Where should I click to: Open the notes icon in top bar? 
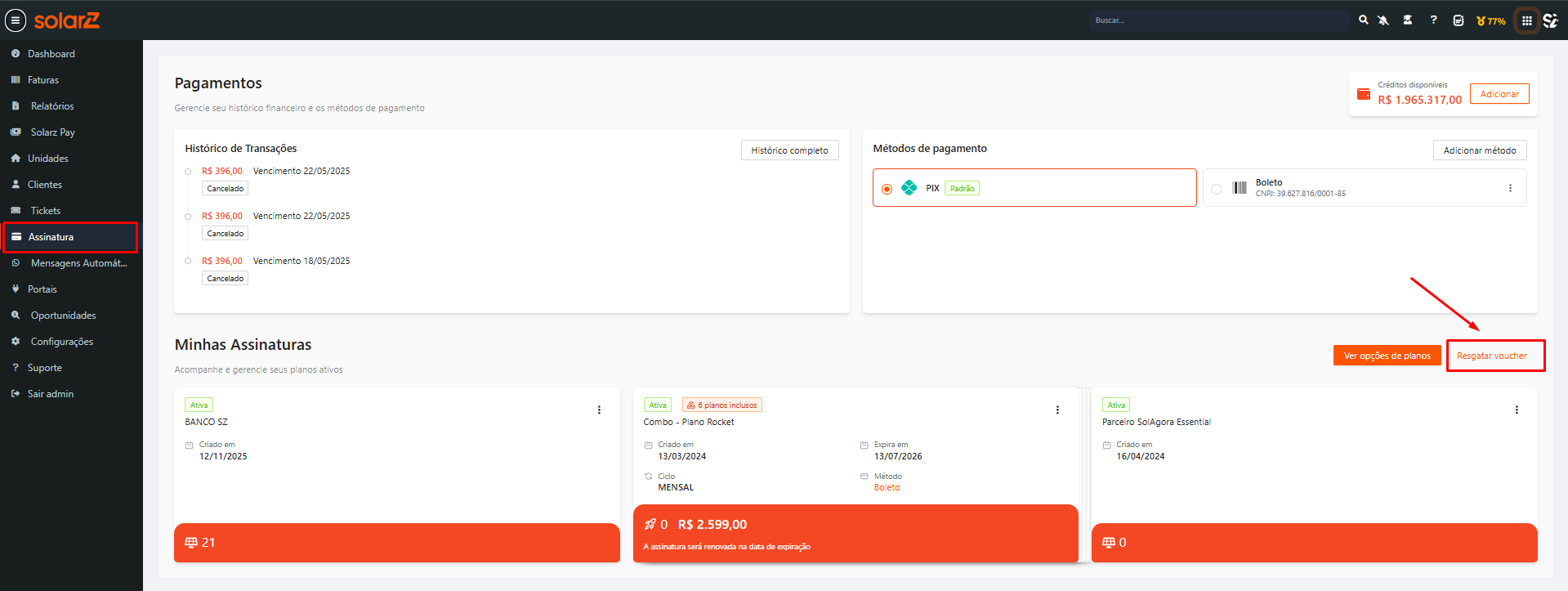click(x=1459, y=20)
